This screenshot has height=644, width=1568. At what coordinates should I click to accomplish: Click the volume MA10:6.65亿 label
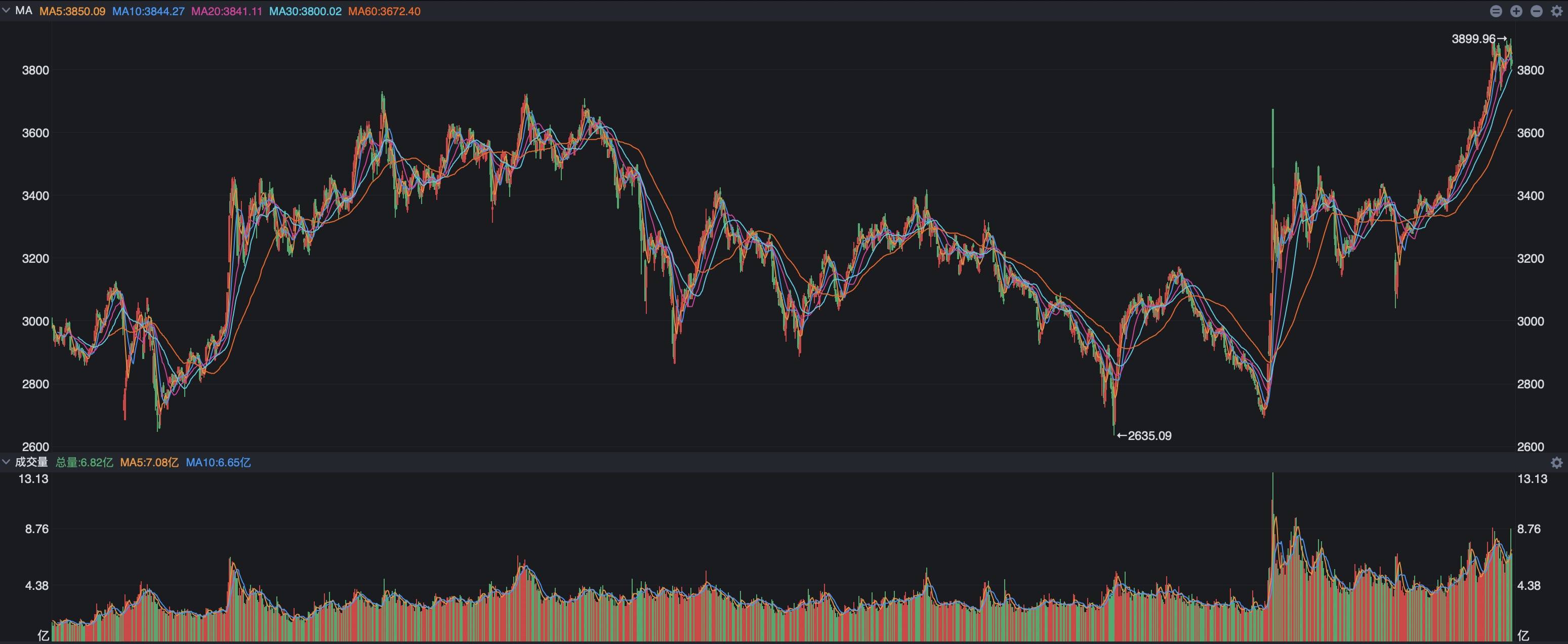[218, 463]
